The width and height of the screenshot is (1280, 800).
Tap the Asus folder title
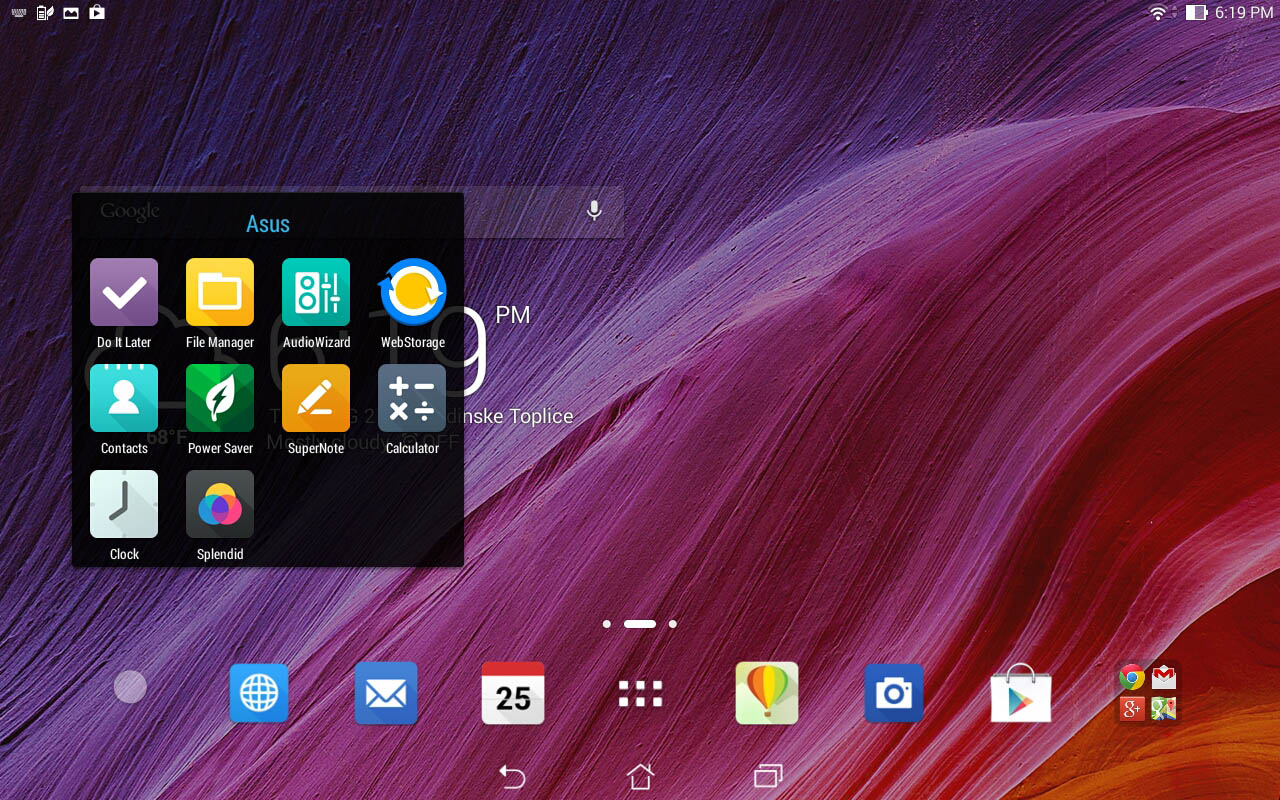click(268, 224)
